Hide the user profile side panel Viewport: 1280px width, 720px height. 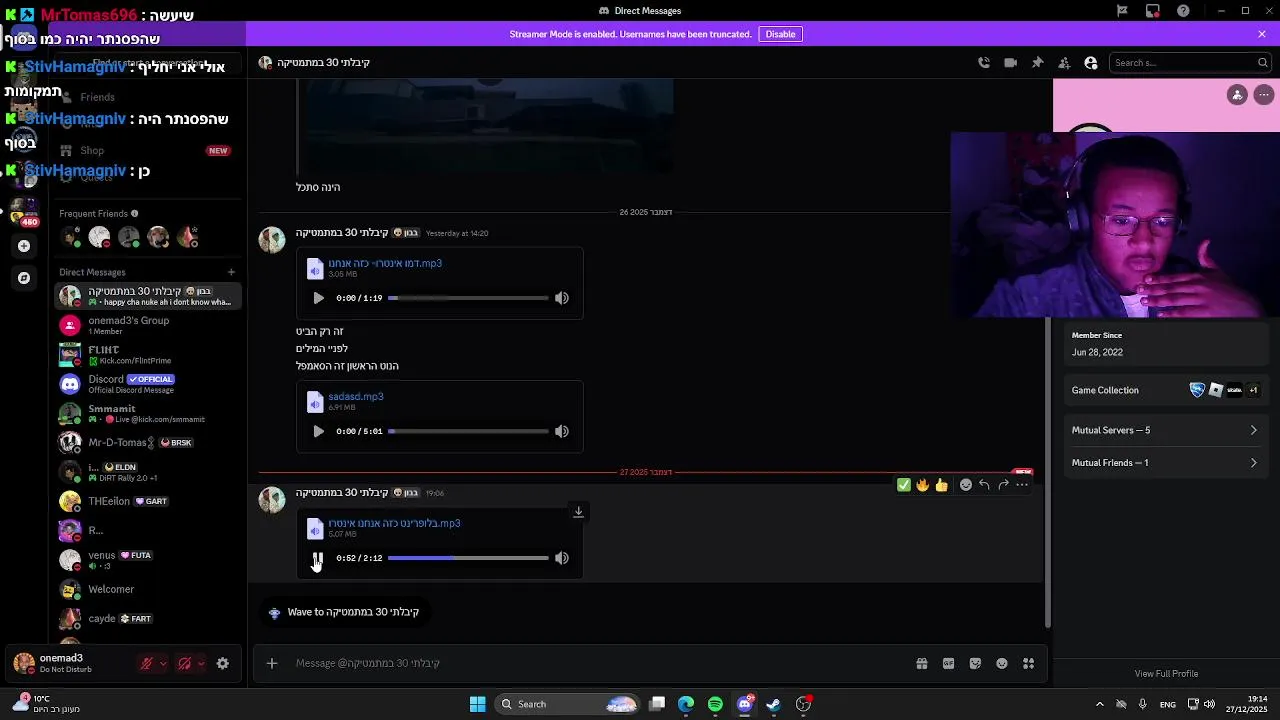pos(1091,62)
